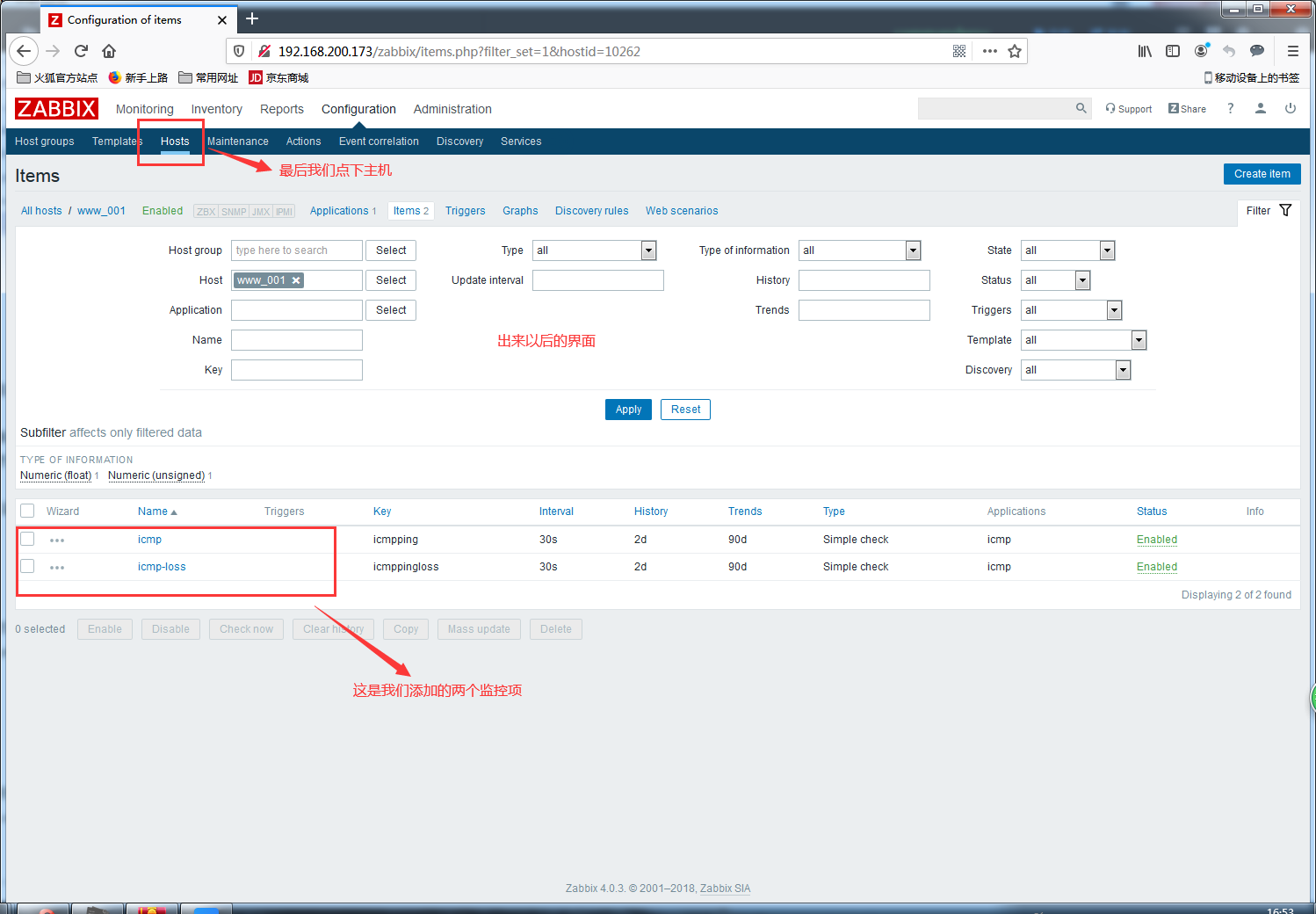Check the icmp item checkbox
1316x914 pixels.
coord(27,539)
